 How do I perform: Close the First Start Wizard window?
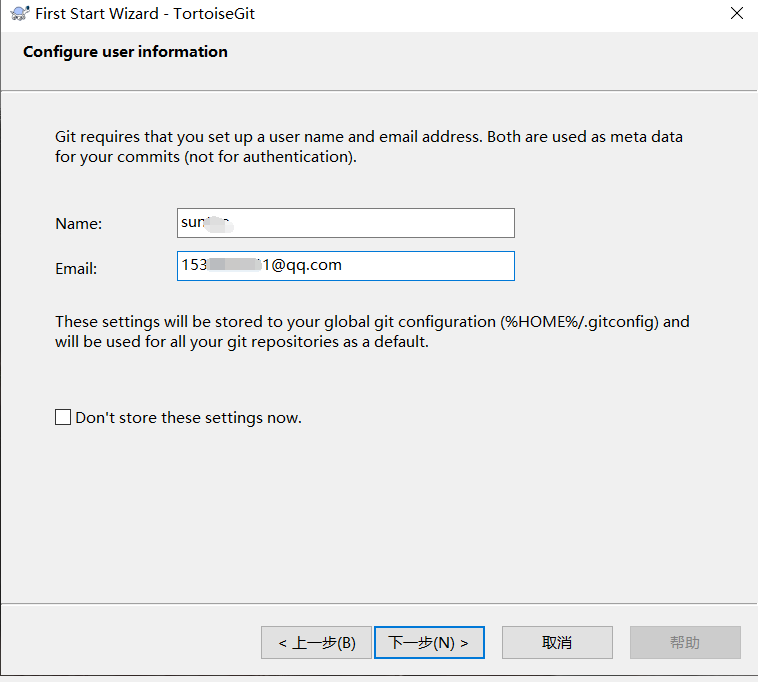[x=736, y=13]
